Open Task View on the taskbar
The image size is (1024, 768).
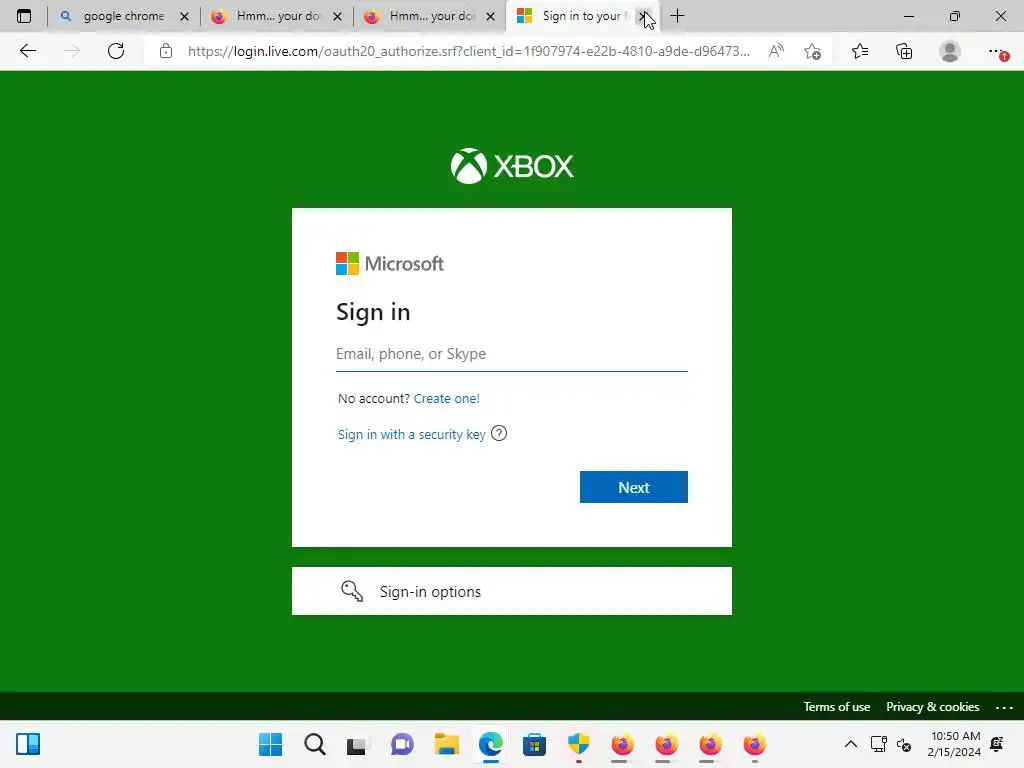pyautogui.click(x=358, y=744)
